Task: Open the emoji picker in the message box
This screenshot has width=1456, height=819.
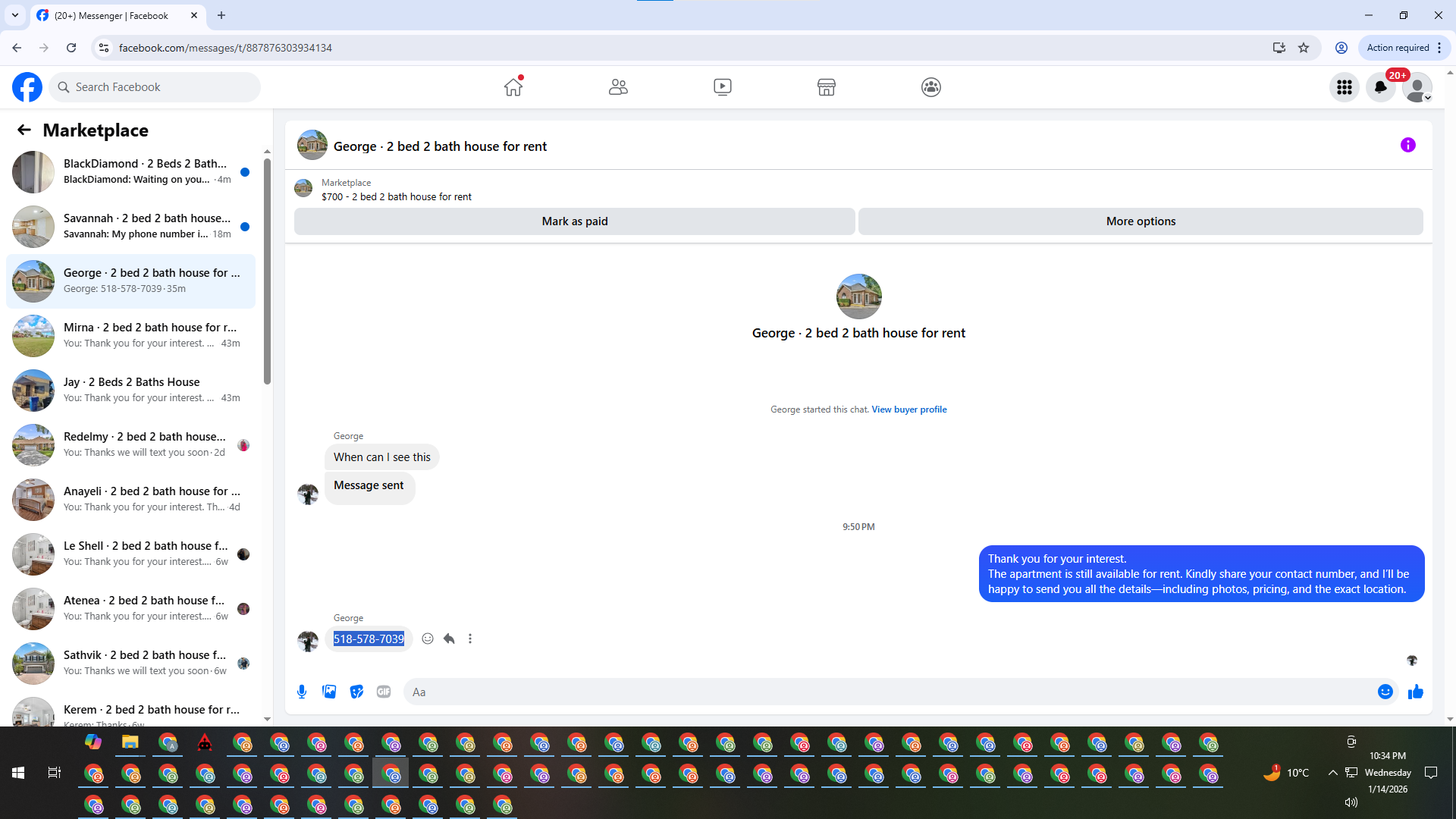Action: [1385, 692]
